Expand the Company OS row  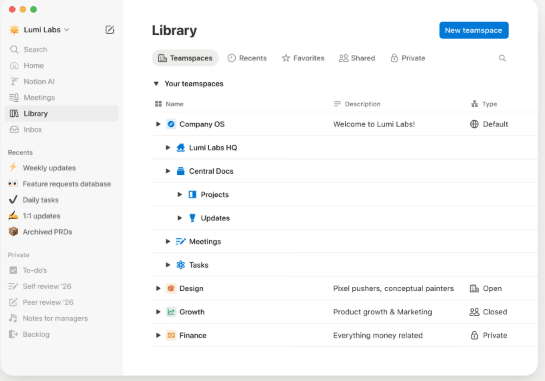(x=158, y=124)
